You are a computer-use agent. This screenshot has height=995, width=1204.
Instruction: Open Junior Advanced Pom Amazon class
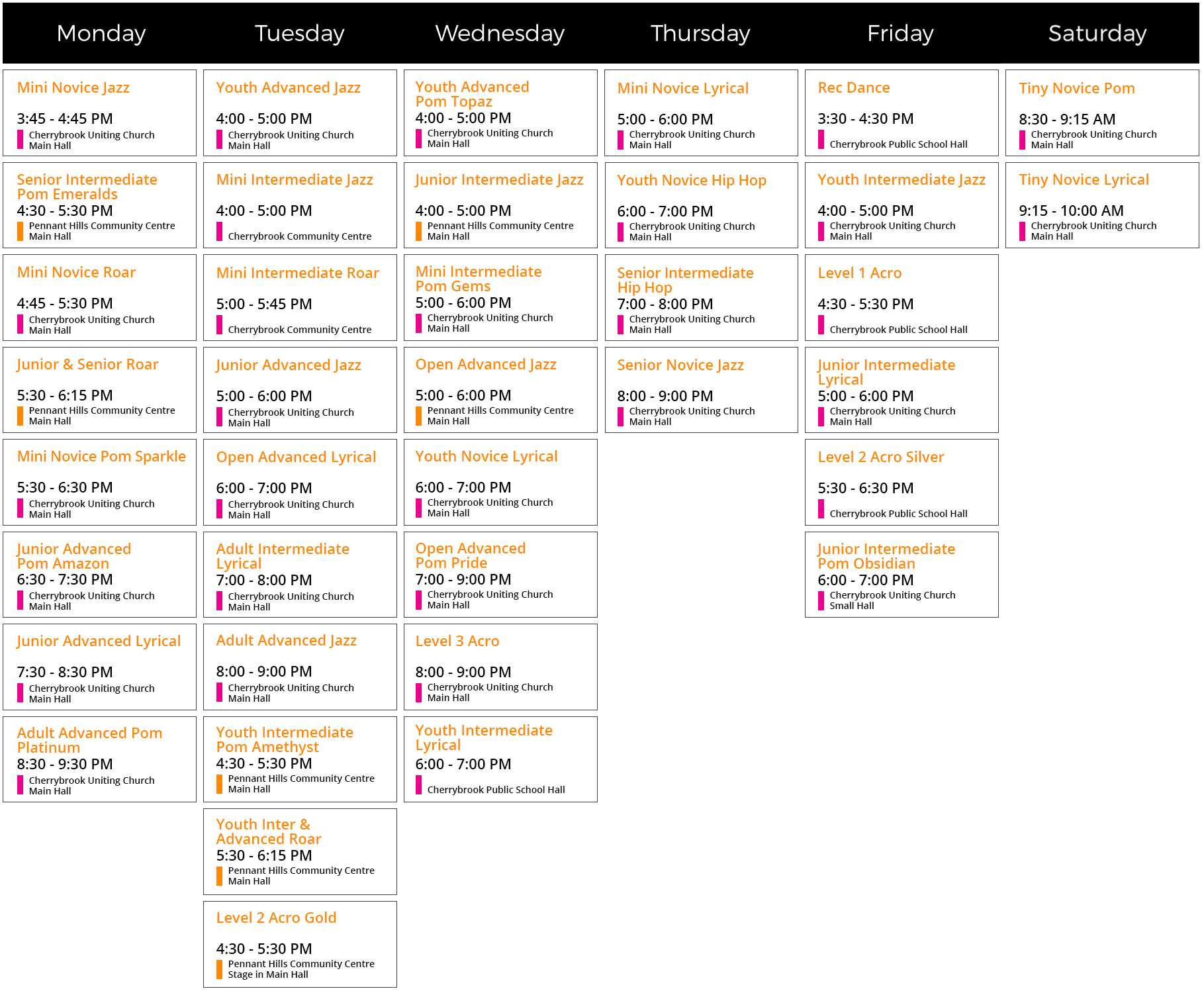pyautogui.click(x=99, y=575)
